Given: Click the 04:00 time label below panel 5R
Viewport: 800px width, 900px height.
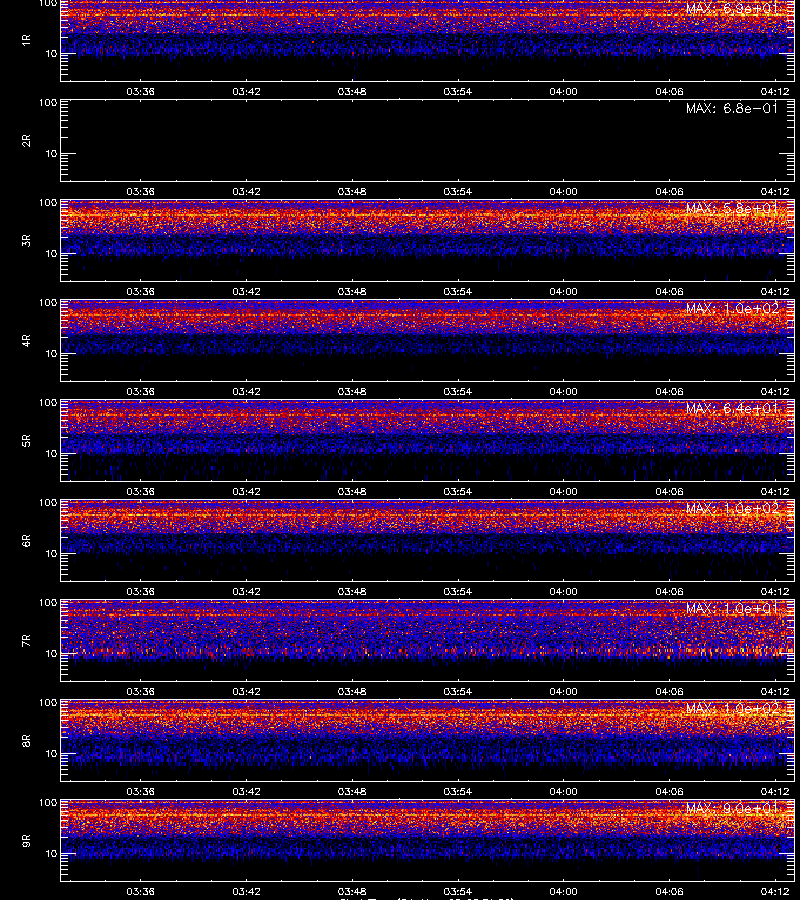Looking at the screenshot, I should point(564,492).
